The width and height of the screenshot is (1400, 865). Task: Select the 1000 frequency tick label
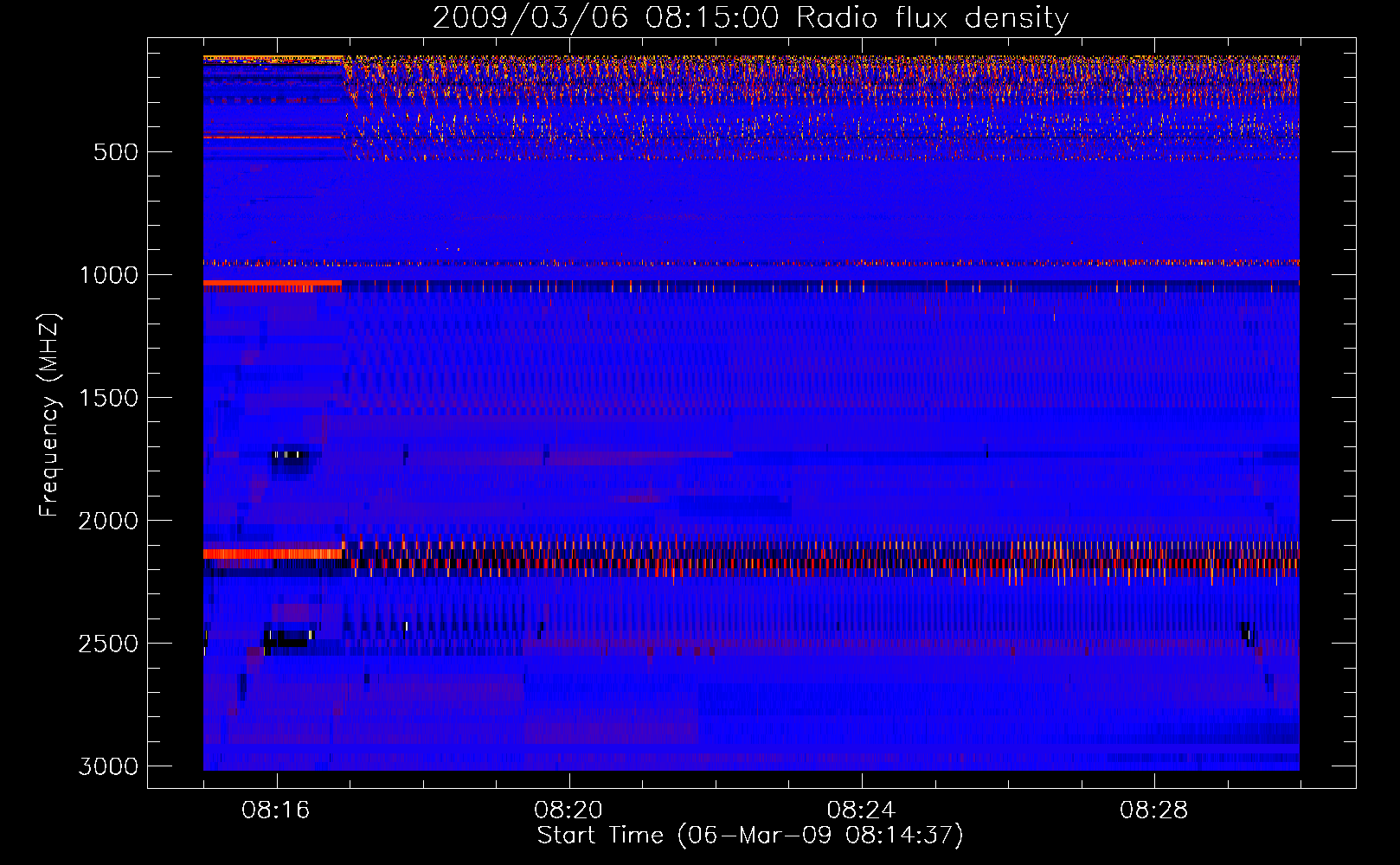tap(109, 275)
